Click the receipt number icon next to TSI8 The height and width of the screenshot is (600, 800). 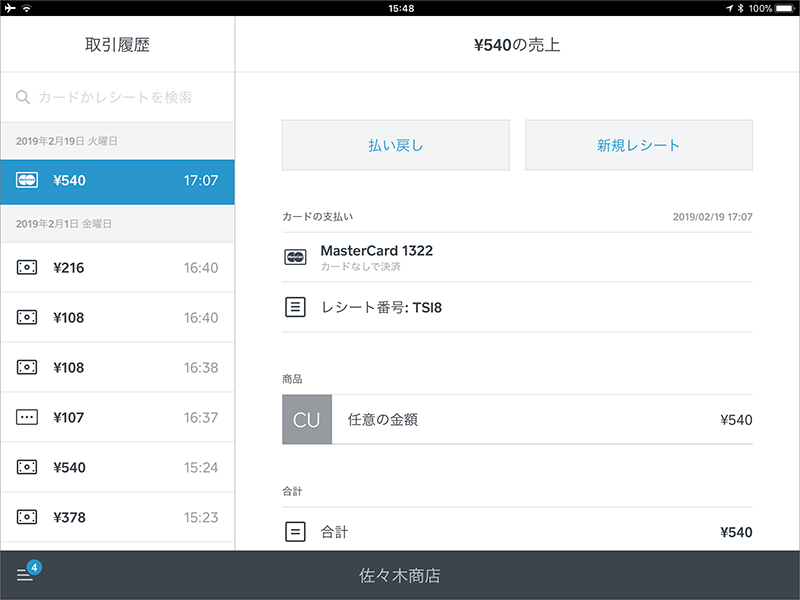295,307
